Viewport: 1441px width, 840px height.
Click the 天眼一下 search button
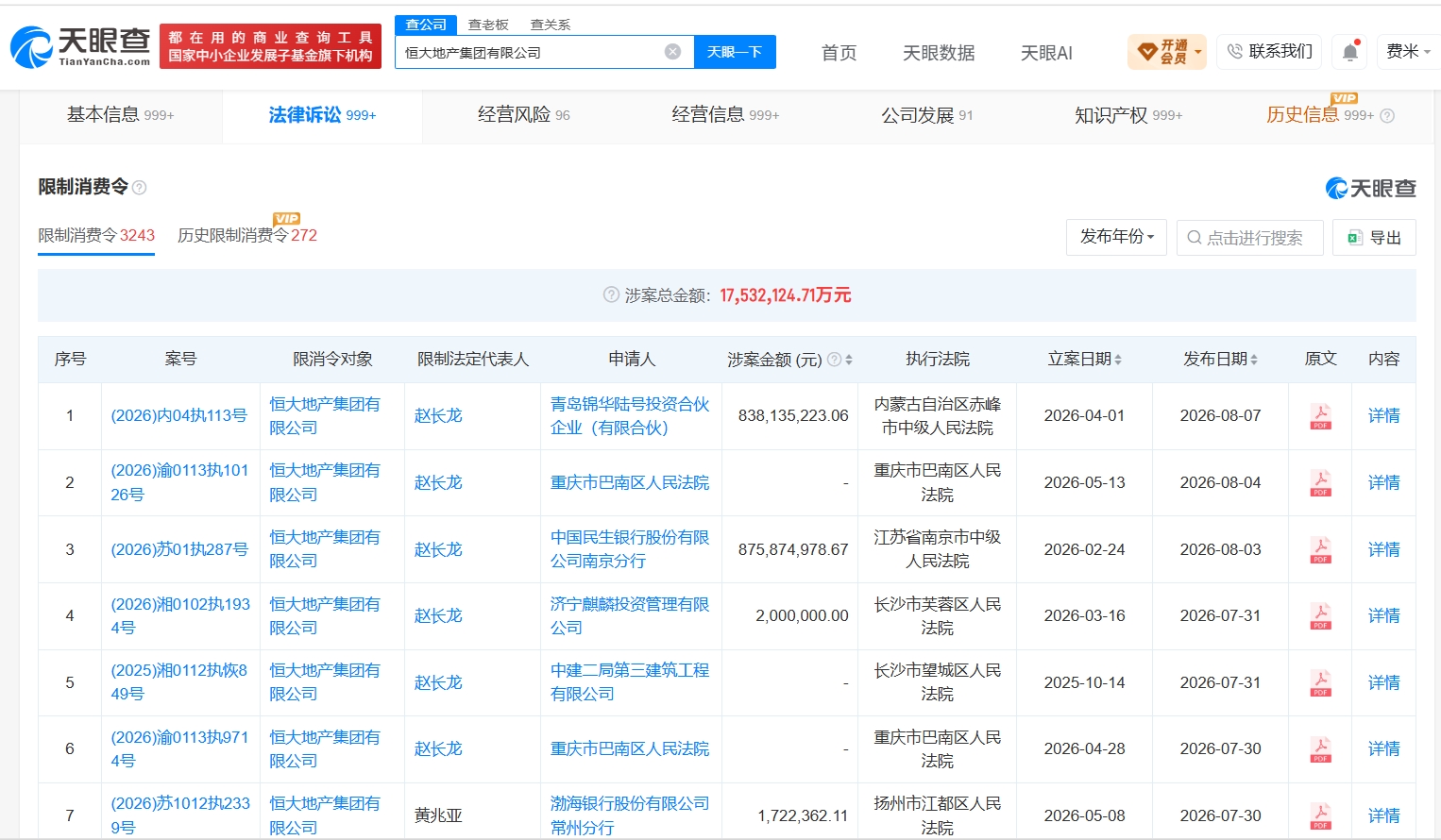[x=735, y=52]
